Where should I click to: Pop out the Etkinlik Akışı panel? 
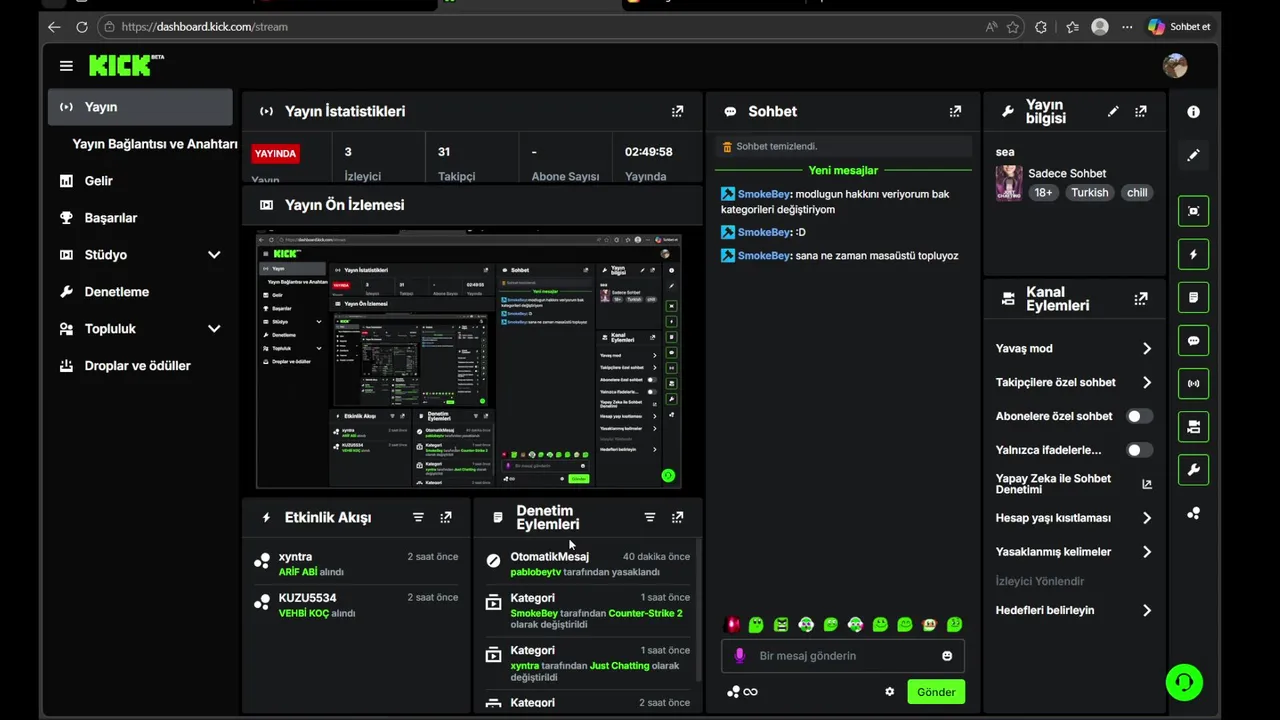[446, 518]
